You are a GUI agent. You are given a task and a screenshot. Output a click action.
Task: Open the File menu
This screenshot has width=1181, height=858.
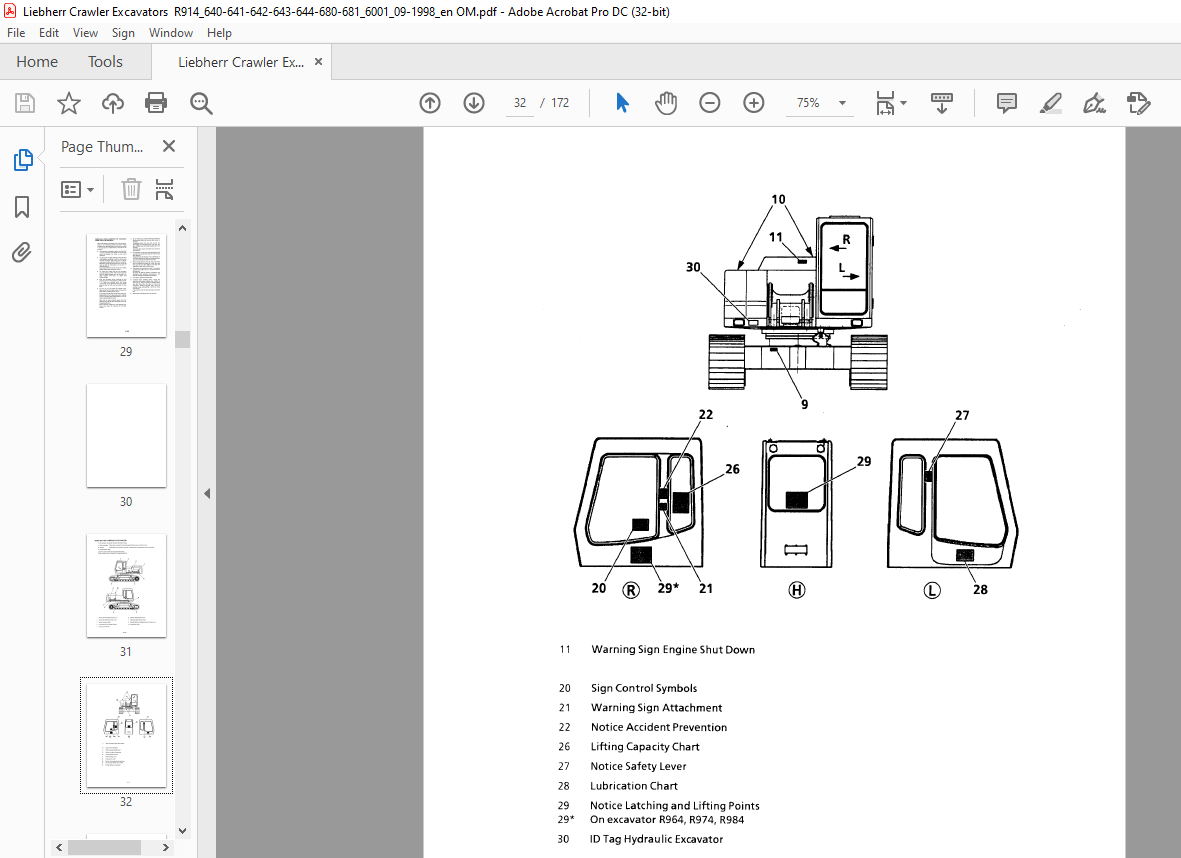(x=16, y=32)
